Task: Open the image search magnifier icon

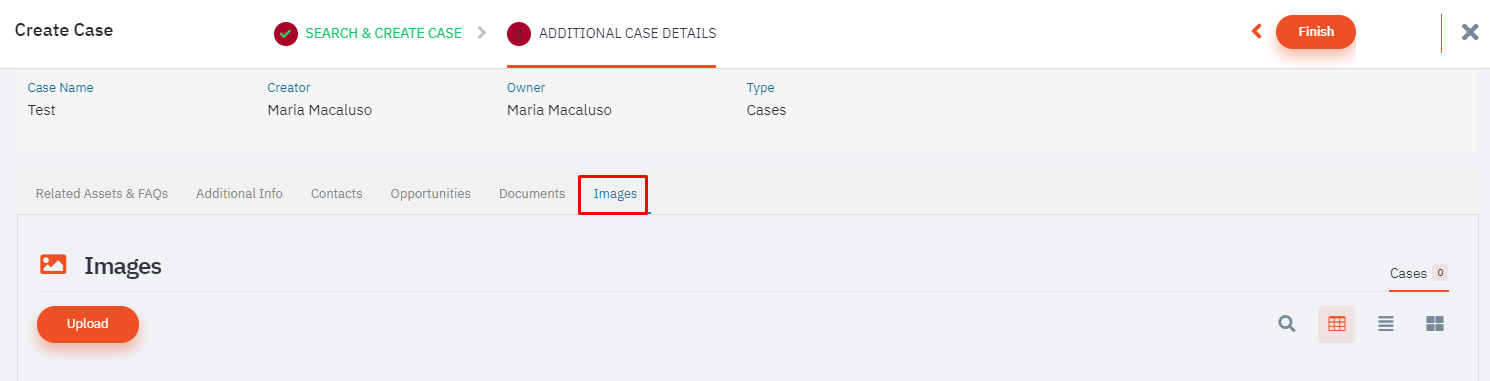Action: [1287, 324]
